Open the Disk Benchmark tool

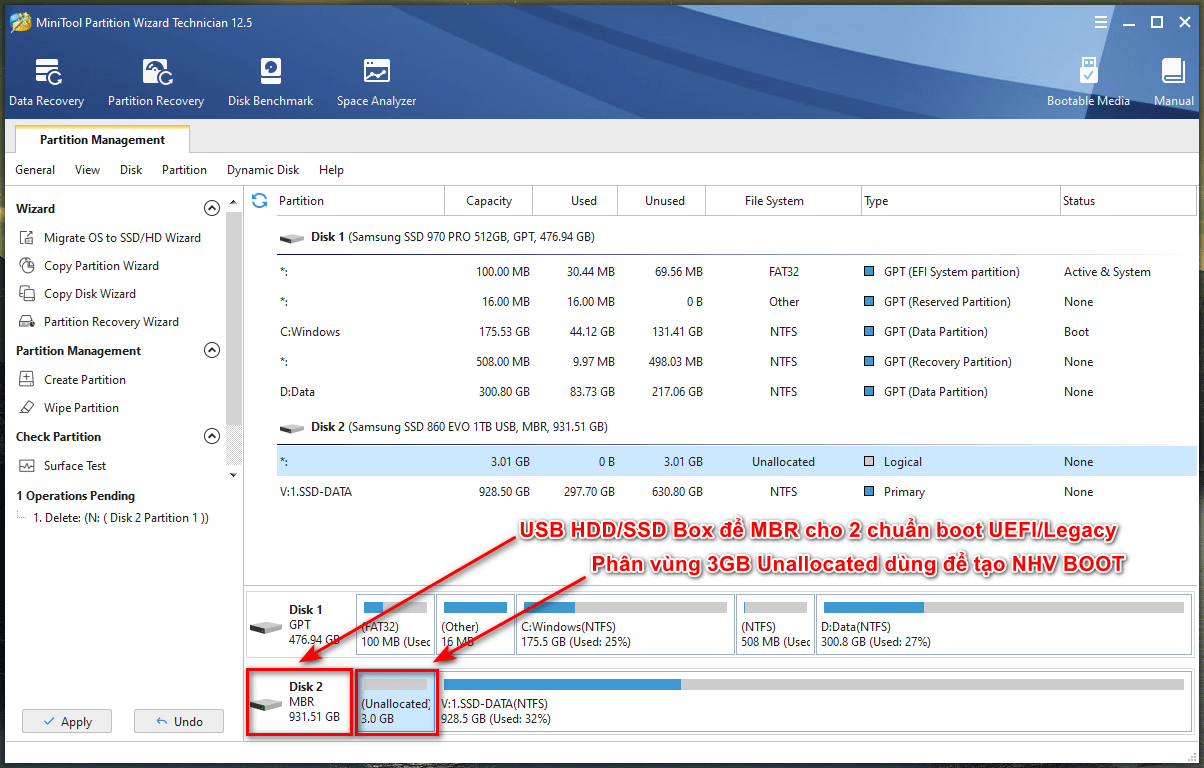(270, 82)
